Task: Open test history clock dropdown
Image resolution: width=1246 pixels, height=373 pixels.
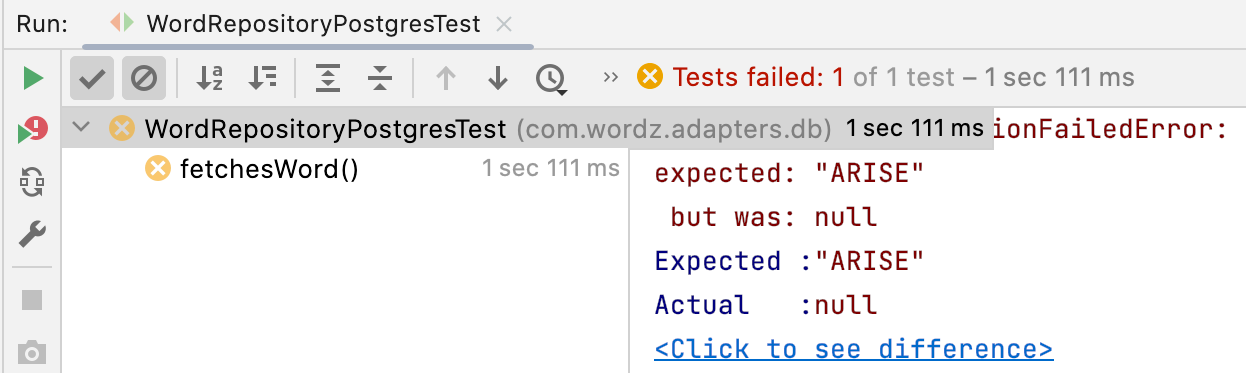Action: coord(552,79)
